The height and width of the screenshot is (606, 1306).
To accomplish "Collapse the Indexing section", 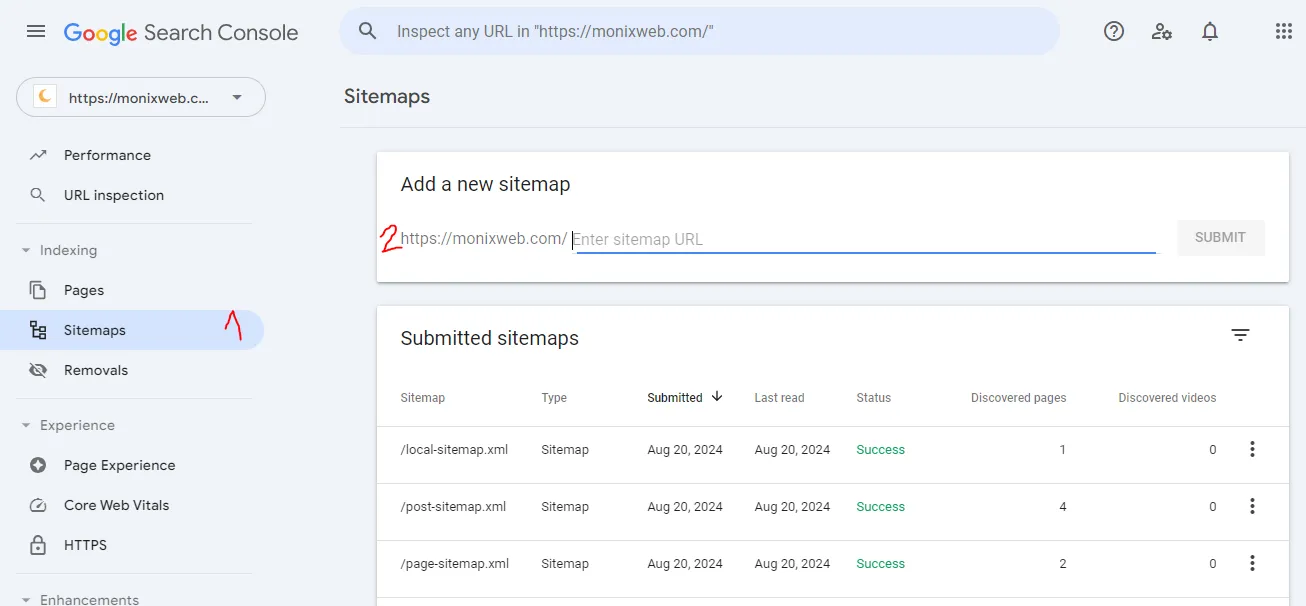I will (x=26, y=250).
